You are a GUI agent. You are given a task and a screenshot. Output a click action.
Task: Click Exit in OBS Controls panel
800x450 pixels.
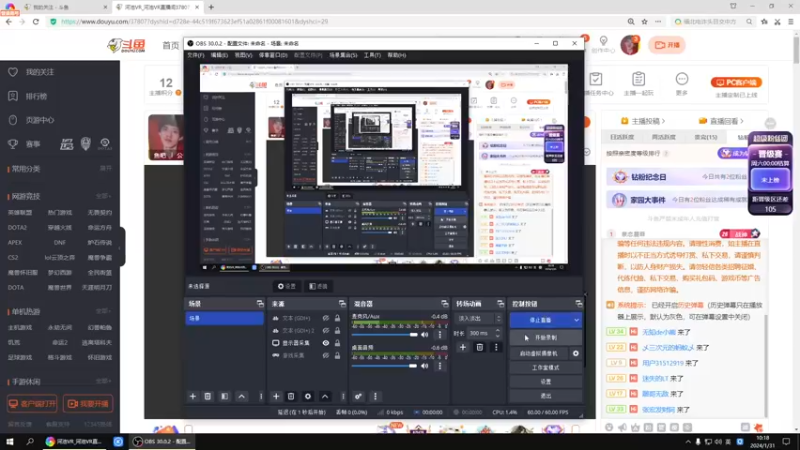[x=545, y=395]
